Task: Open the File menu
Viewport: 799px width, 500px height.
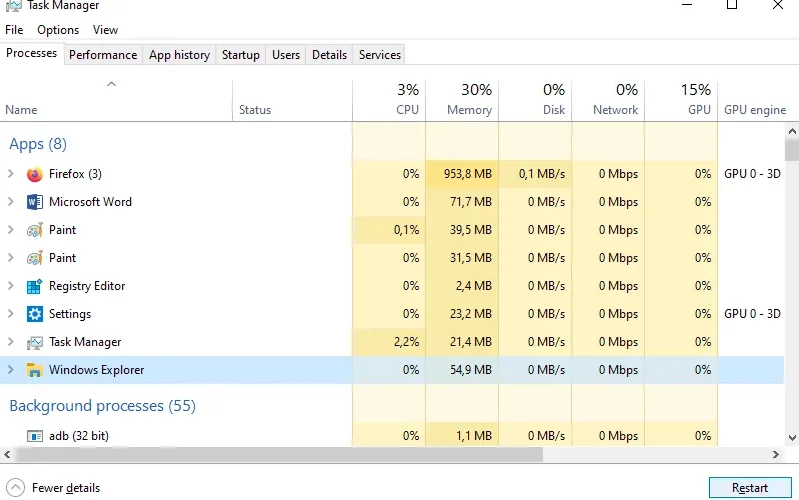Action: pos(14,30)
